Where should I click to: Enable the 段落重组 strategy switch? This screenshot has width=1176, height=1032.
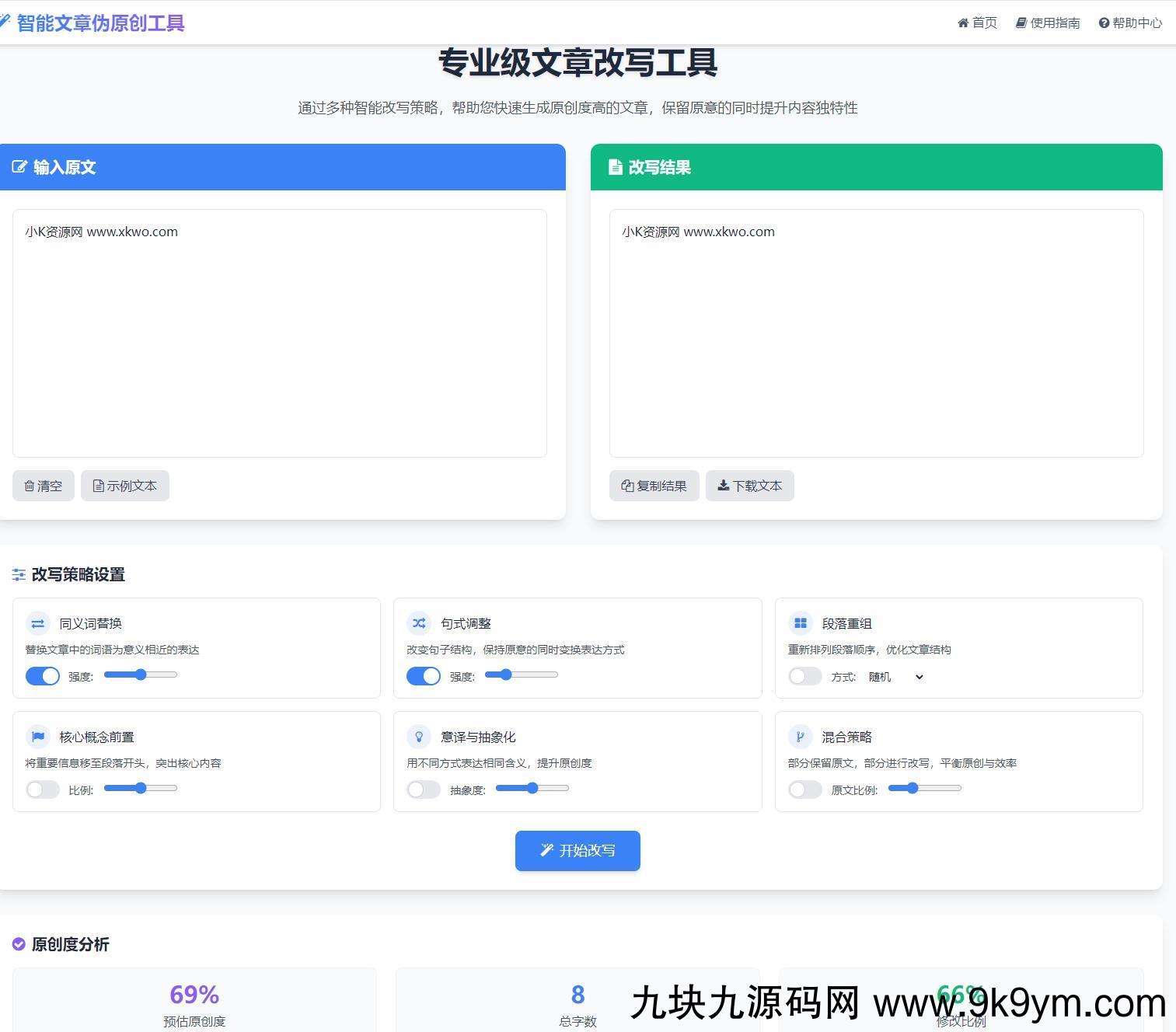804,676
